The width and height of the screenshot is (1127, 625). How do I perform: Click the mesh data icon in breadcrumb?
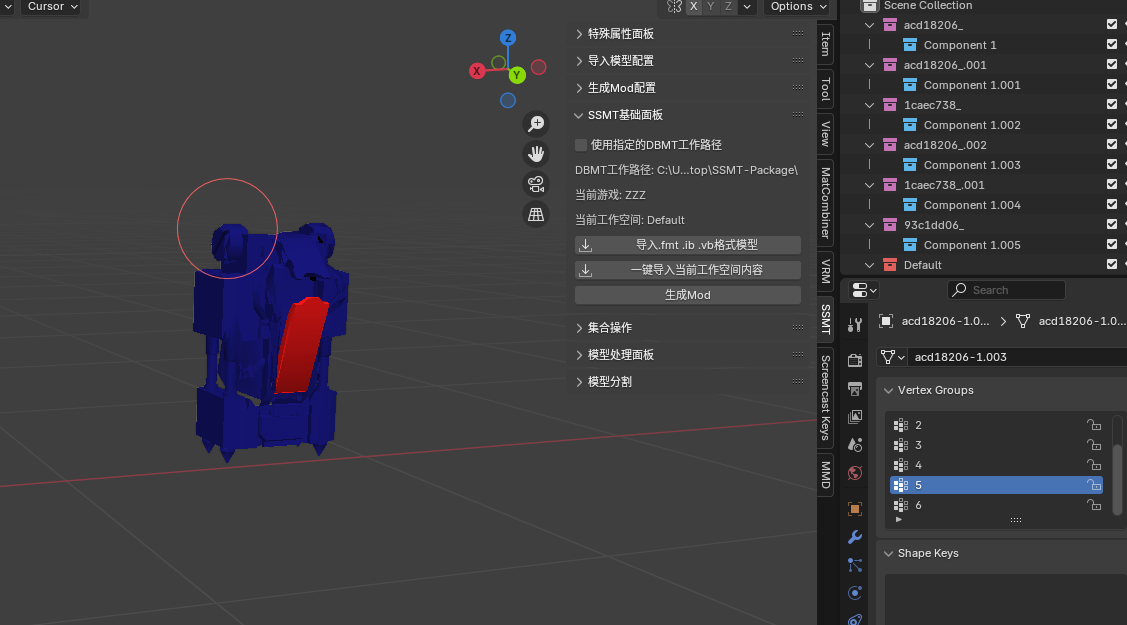[1023, 321]
